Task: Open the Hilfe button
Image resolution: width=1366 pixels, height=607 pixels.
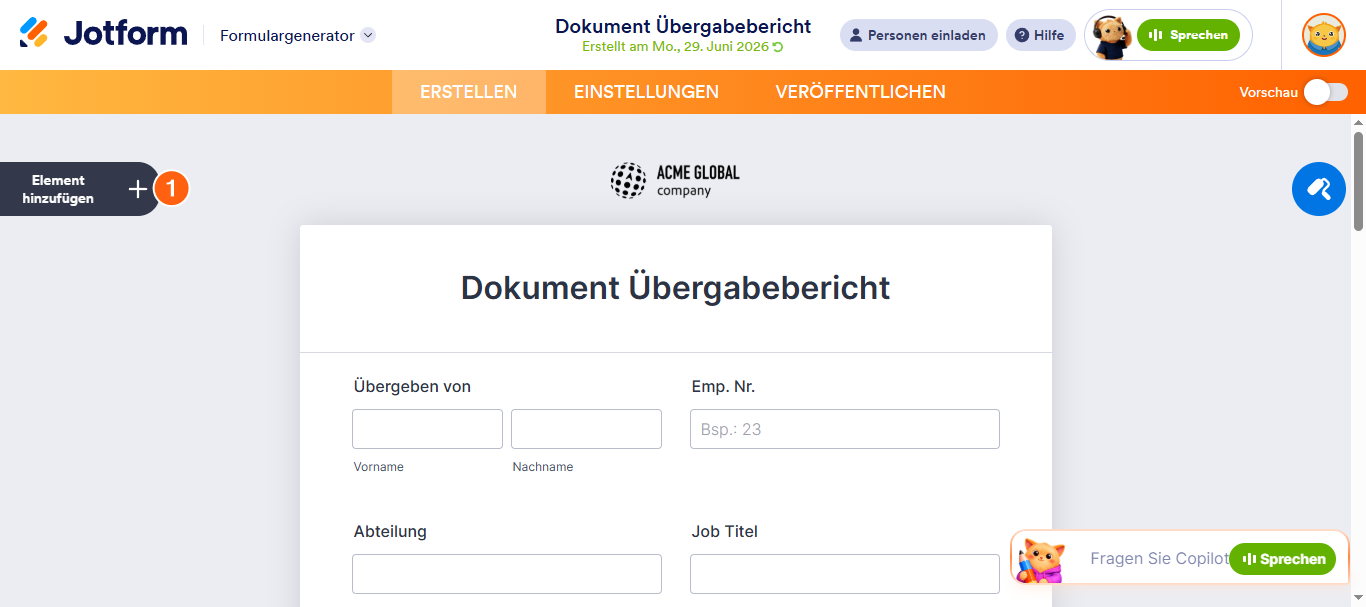Action: [1040, 35]
